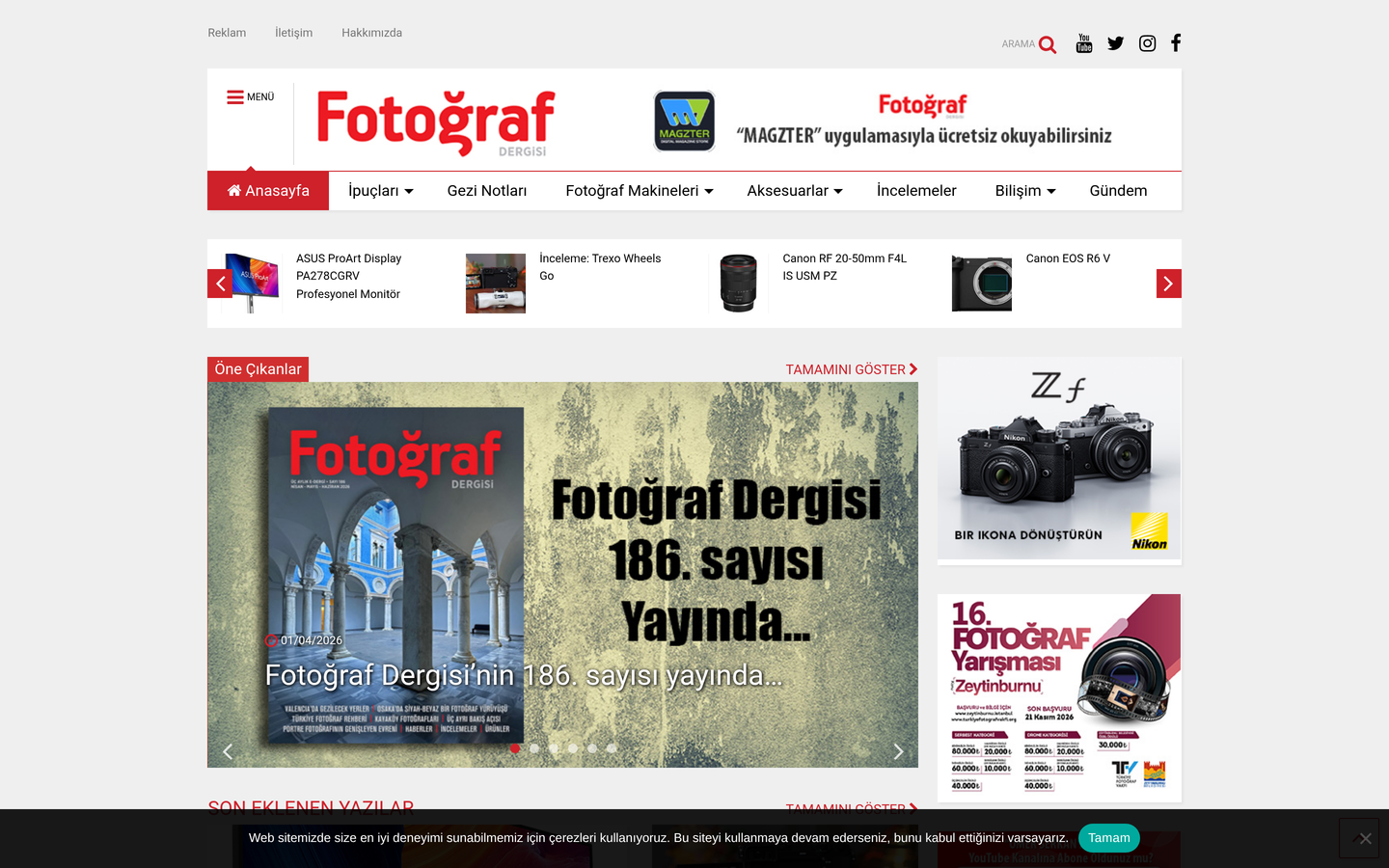Screen dimensions: 1389x868
Task: Open the ASUS ProArt Display PA278CGRV article
Action: coord(348,276)
